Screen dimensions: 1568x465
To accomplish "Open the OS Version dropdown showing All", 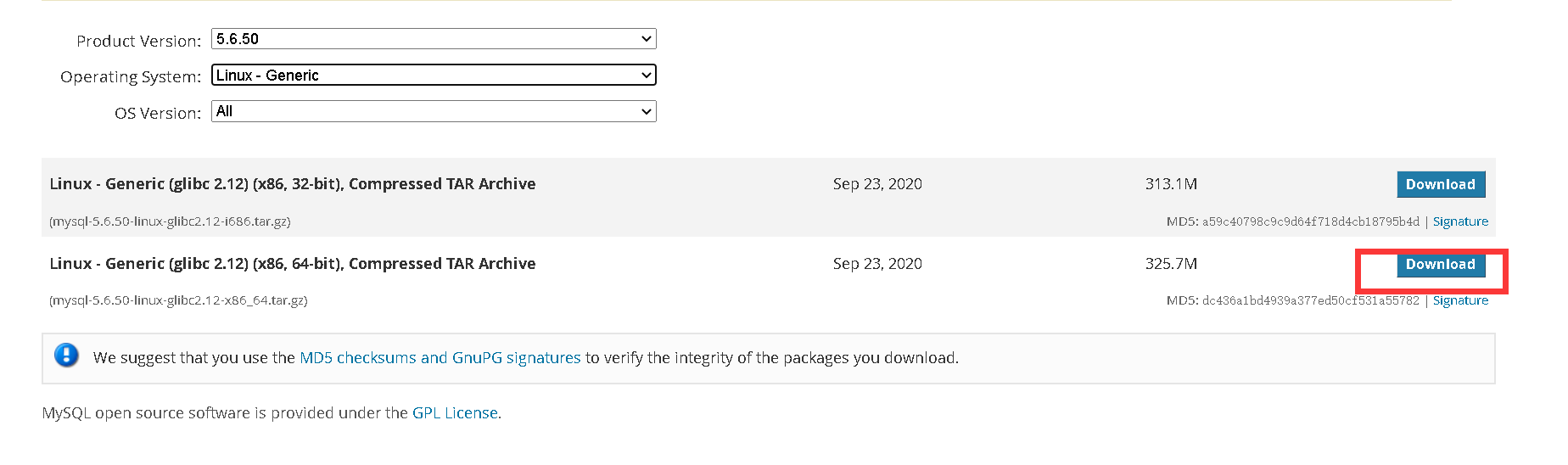I will coord(433,111).
